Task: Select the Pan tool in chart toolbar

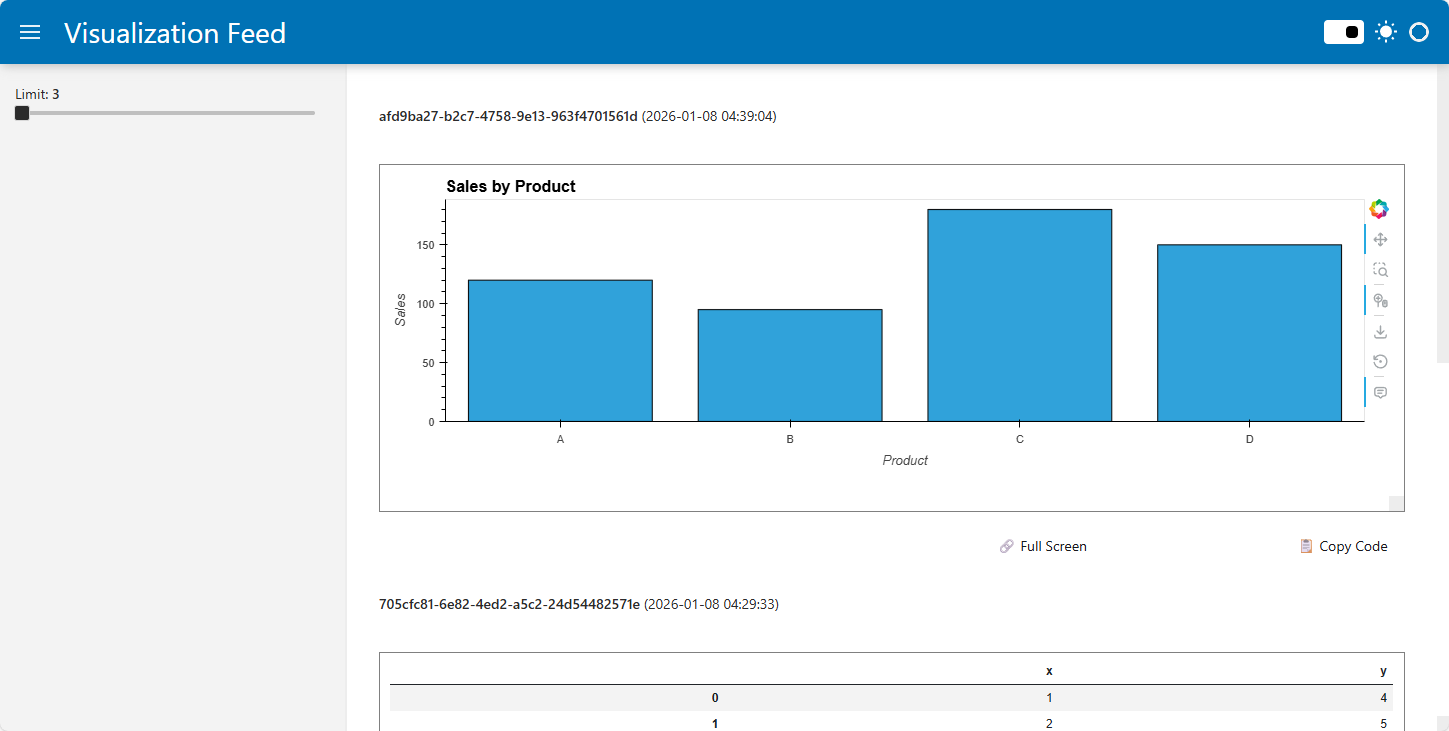Action: tap(1380, 240)
